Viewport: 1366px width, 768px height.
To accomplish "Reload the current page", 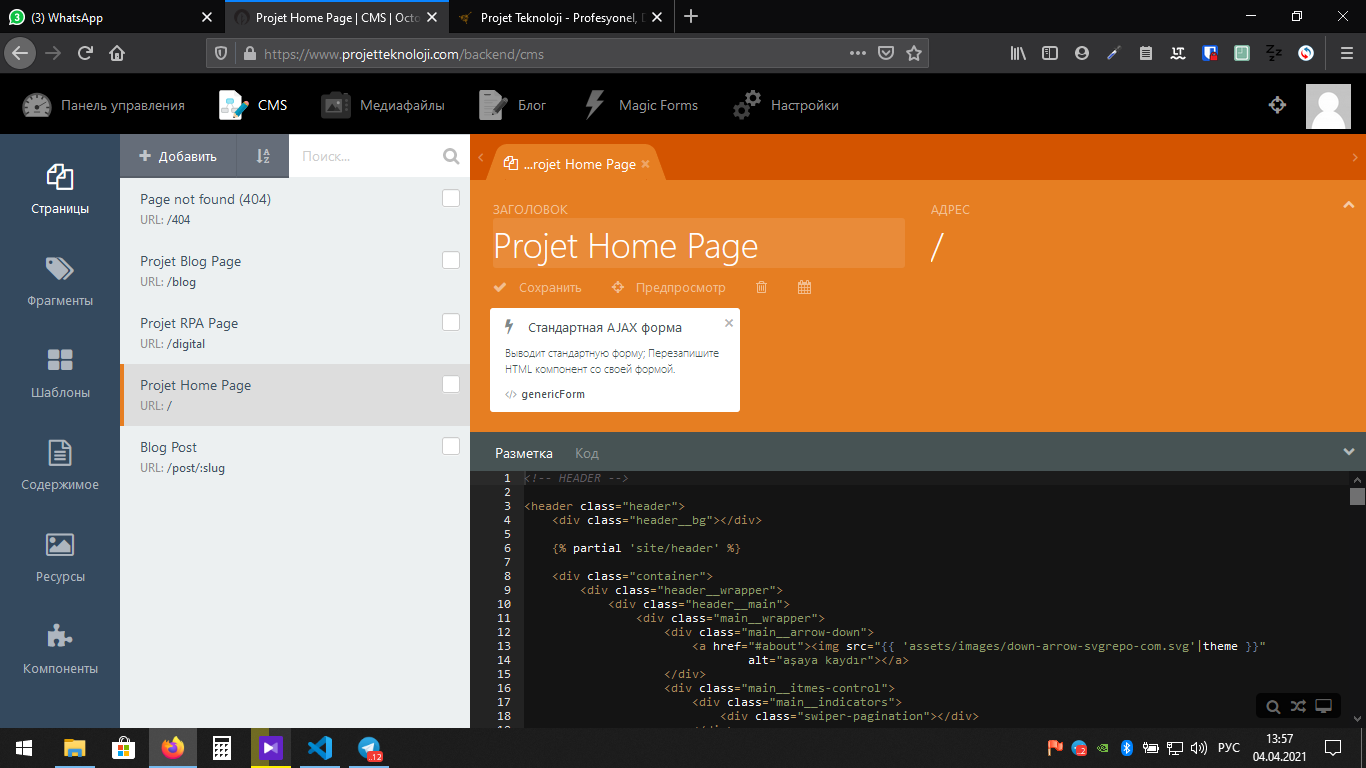I will point(85,54).
